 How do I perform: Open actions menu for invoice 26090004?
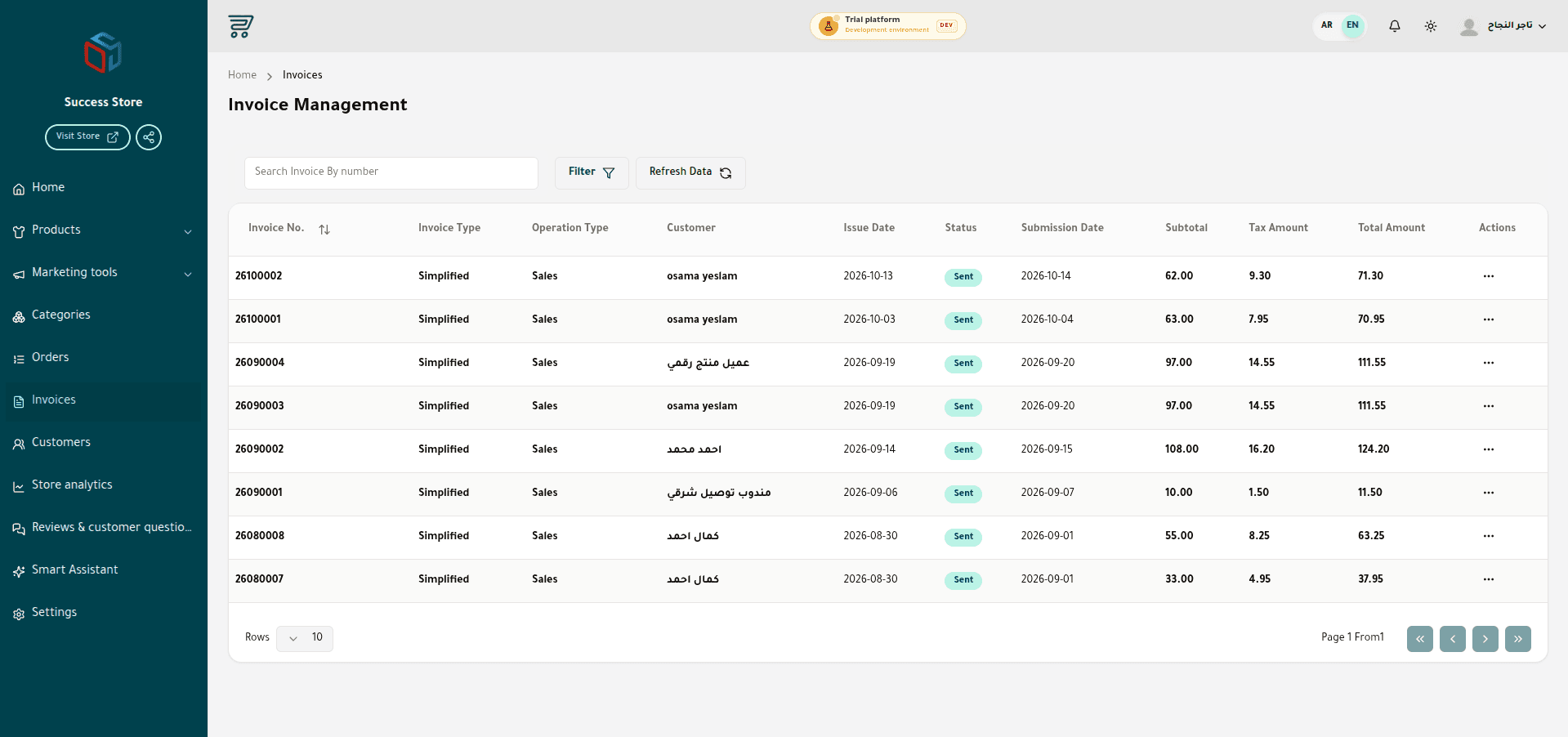(1489, 363)
